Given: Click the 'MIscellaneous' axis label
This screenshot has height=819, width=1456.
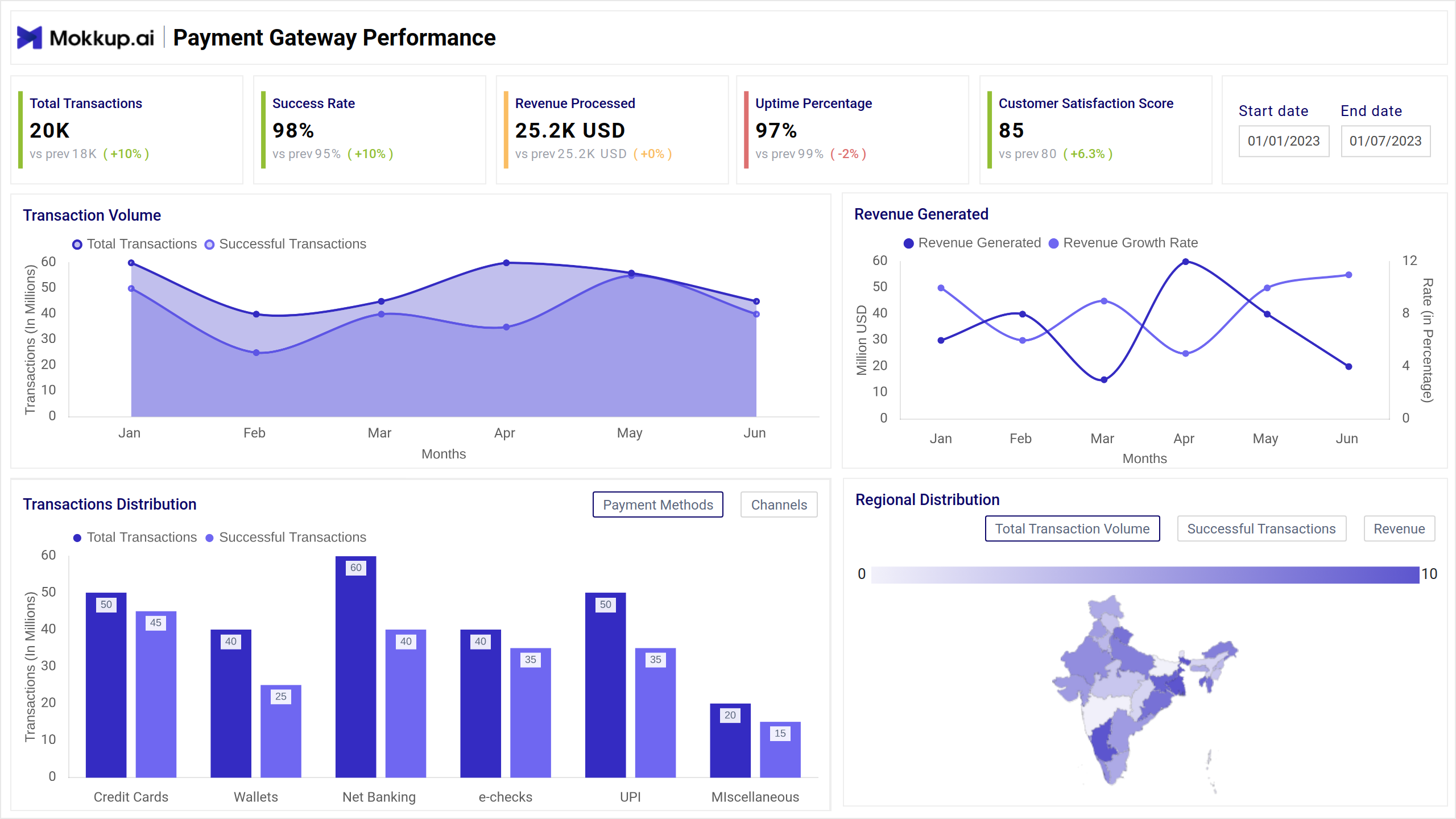Looking at the screenshot, I should 755,797.
